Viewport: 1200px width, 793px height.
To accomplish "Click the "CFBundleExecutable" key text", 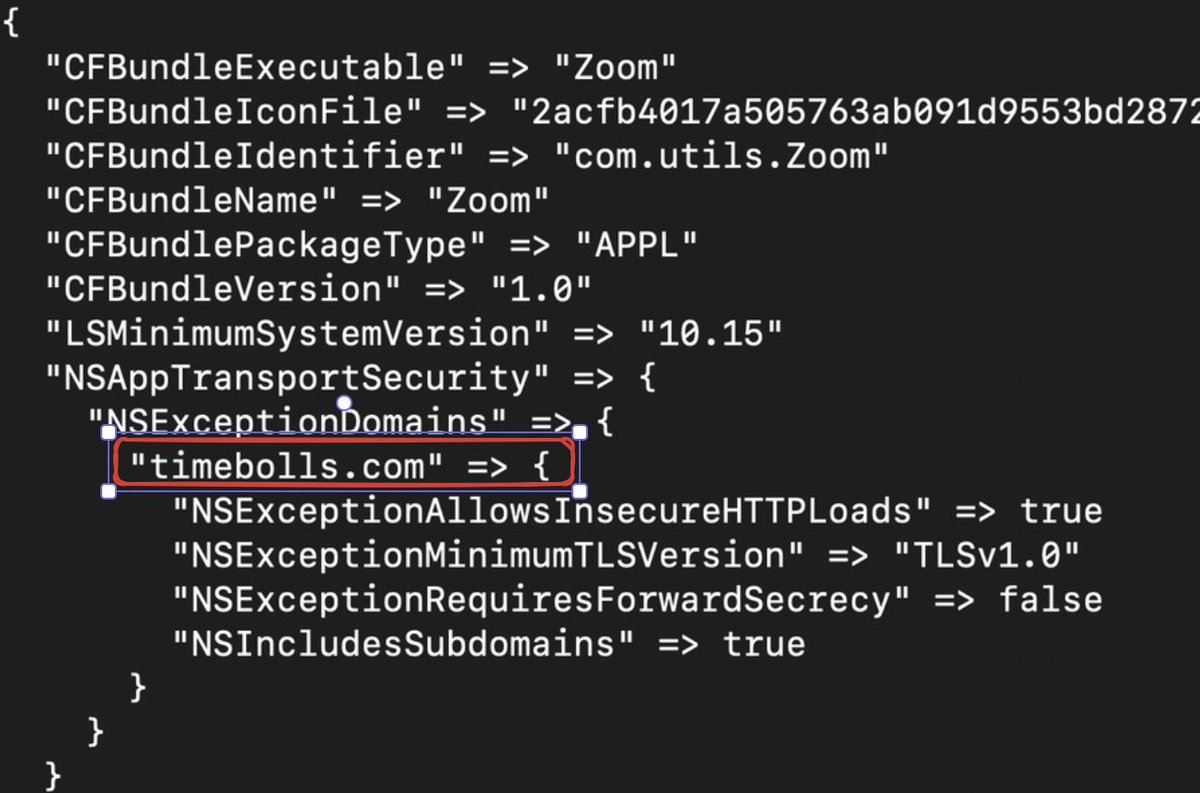I will 256,68.
